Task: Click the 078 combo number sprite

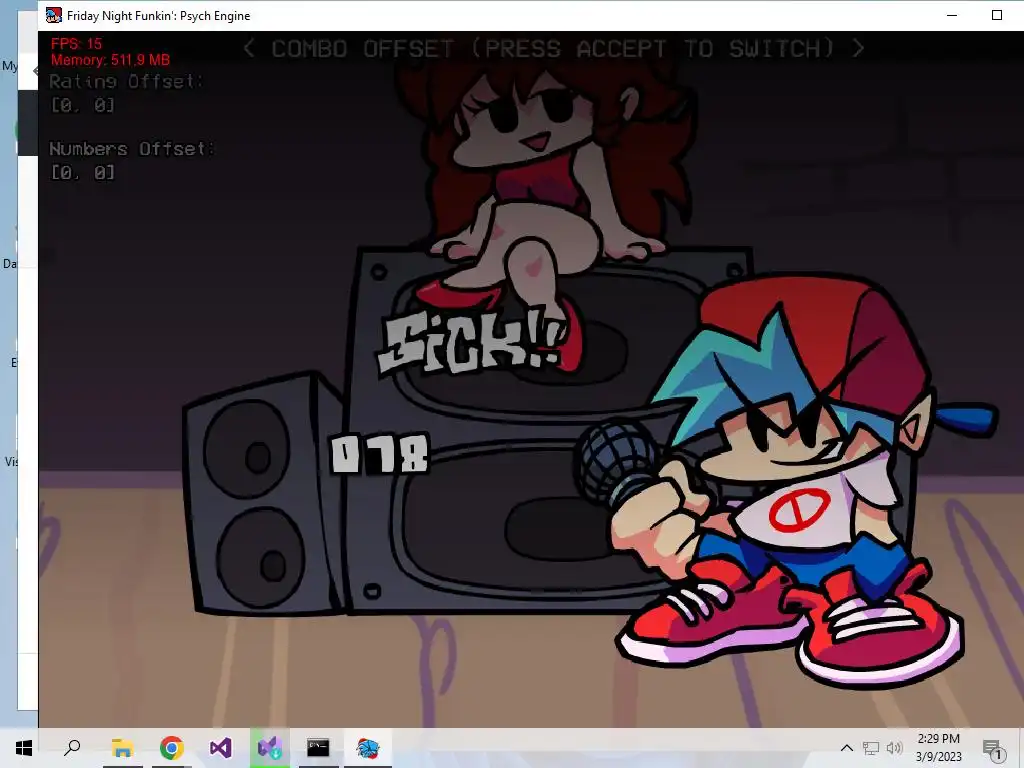Action: pos(380,454)
